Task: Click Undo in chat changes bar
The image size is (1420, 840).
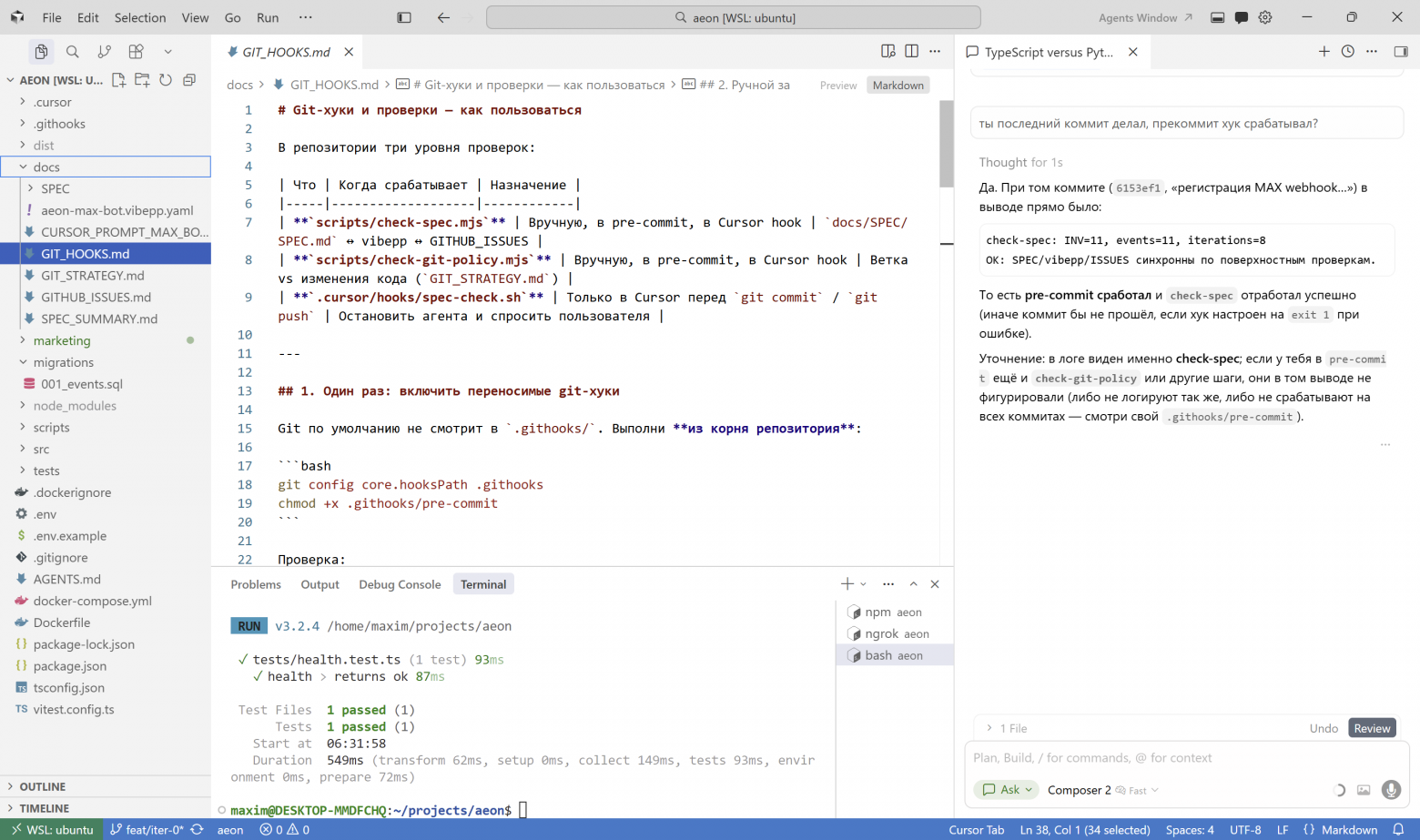Action: (1324, 728)
